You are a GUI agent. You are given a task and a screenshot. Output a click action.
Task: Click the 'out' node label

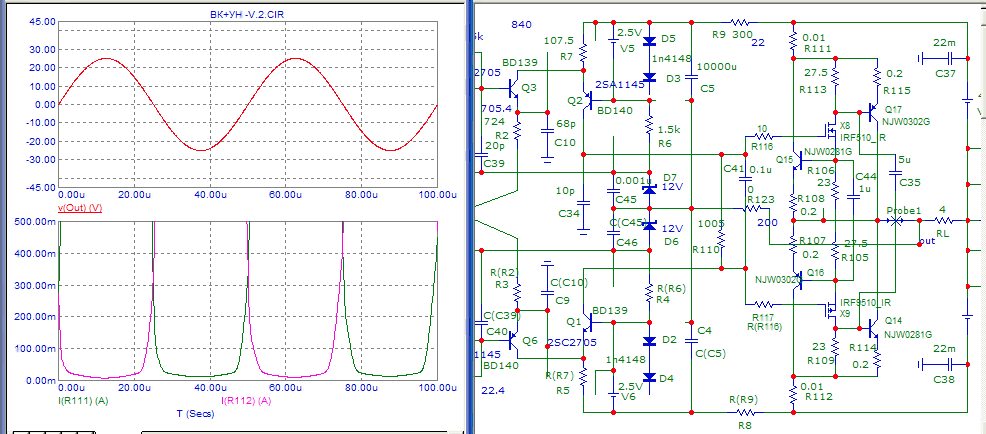(x=926, y=241)
